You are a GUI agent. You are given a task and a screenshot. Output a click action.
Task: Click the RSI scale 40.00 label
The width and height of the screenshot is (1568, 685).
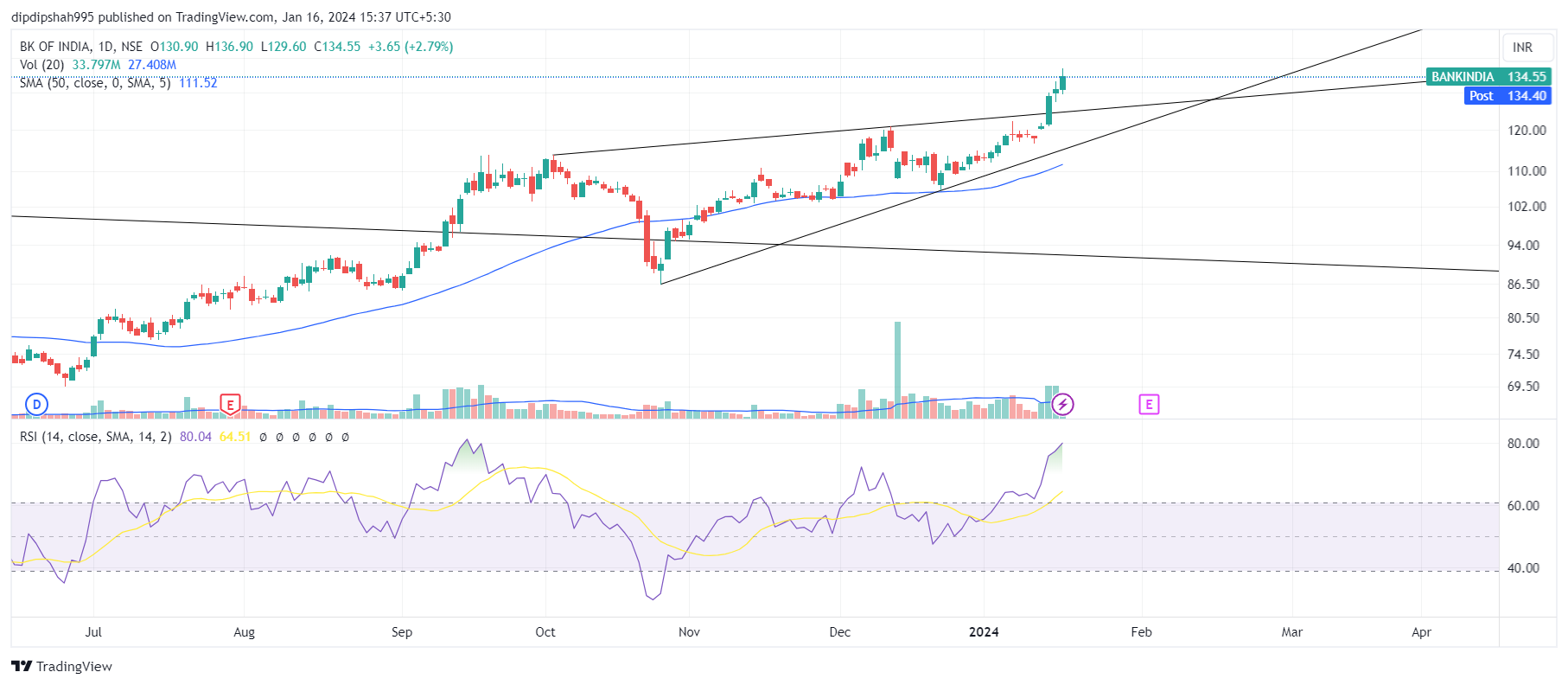coord(1523,568)
